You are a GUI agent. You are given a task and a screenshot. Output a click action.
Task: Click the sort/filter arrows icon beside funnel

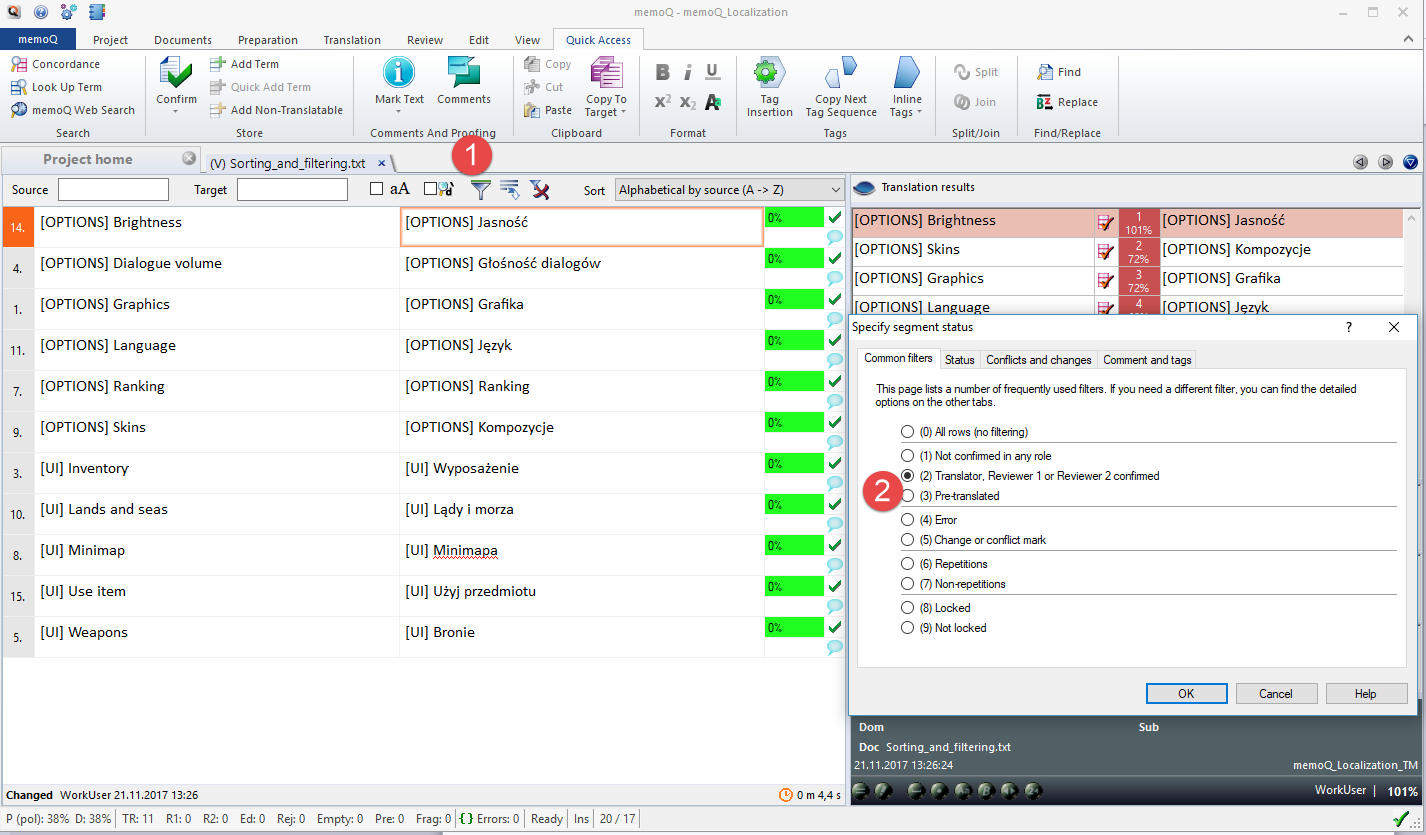coord(510,189)
